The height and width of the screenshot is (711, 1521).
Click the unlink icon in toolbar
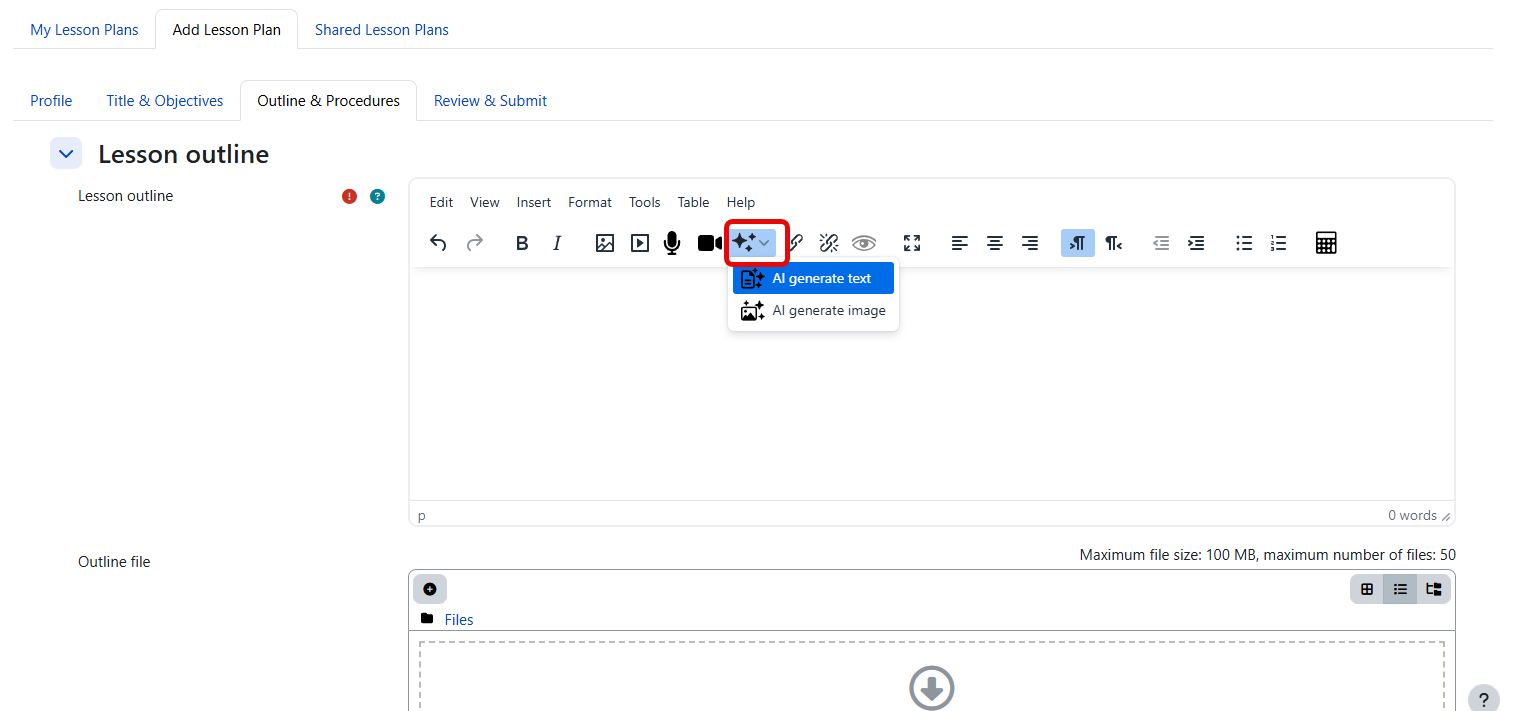[828, 243]
